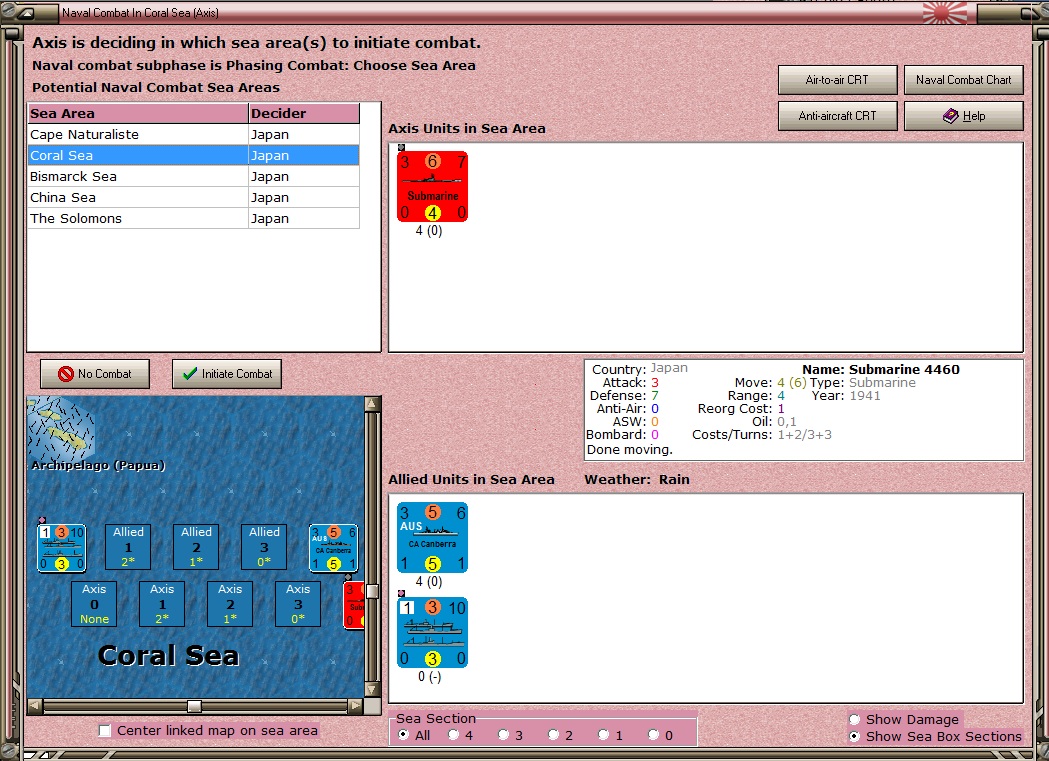This screenshot has height=761, width=1049.
Task: Click the Axis 2 sea box section
Action: tap(230, 604)
